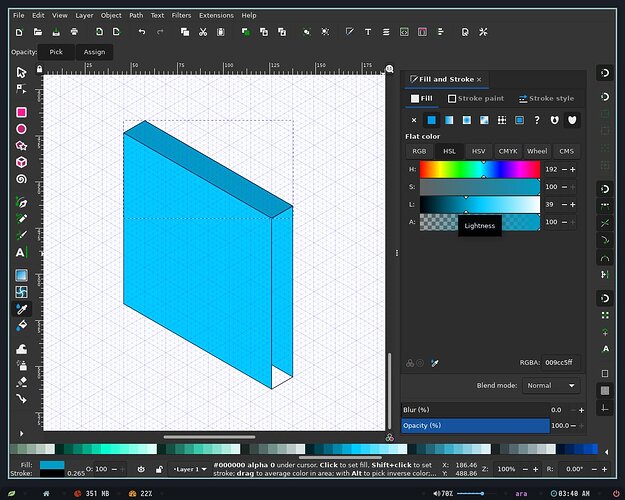Set fill to no paint (X)
Image resolution: width=625 pixels, height=500 pixels.
[414, 120]
